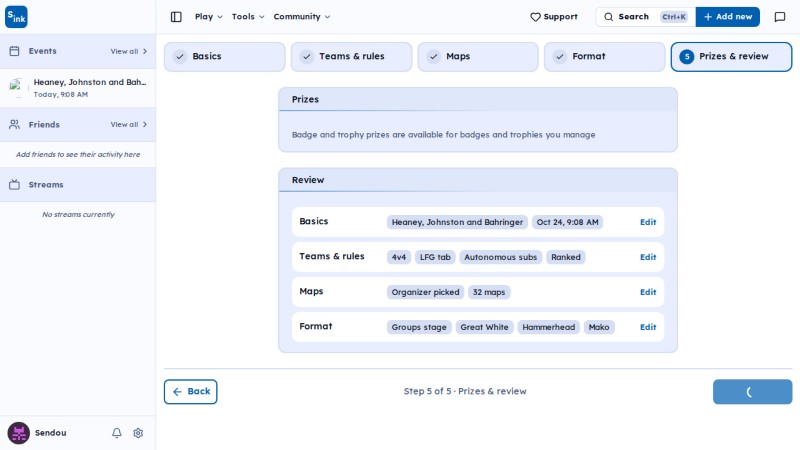Image resolution: width=800 pixels, height=450 pixels.
Task: Click the "Organizer picked" tag
Action: pyautogui.click(x=425, y=292)
